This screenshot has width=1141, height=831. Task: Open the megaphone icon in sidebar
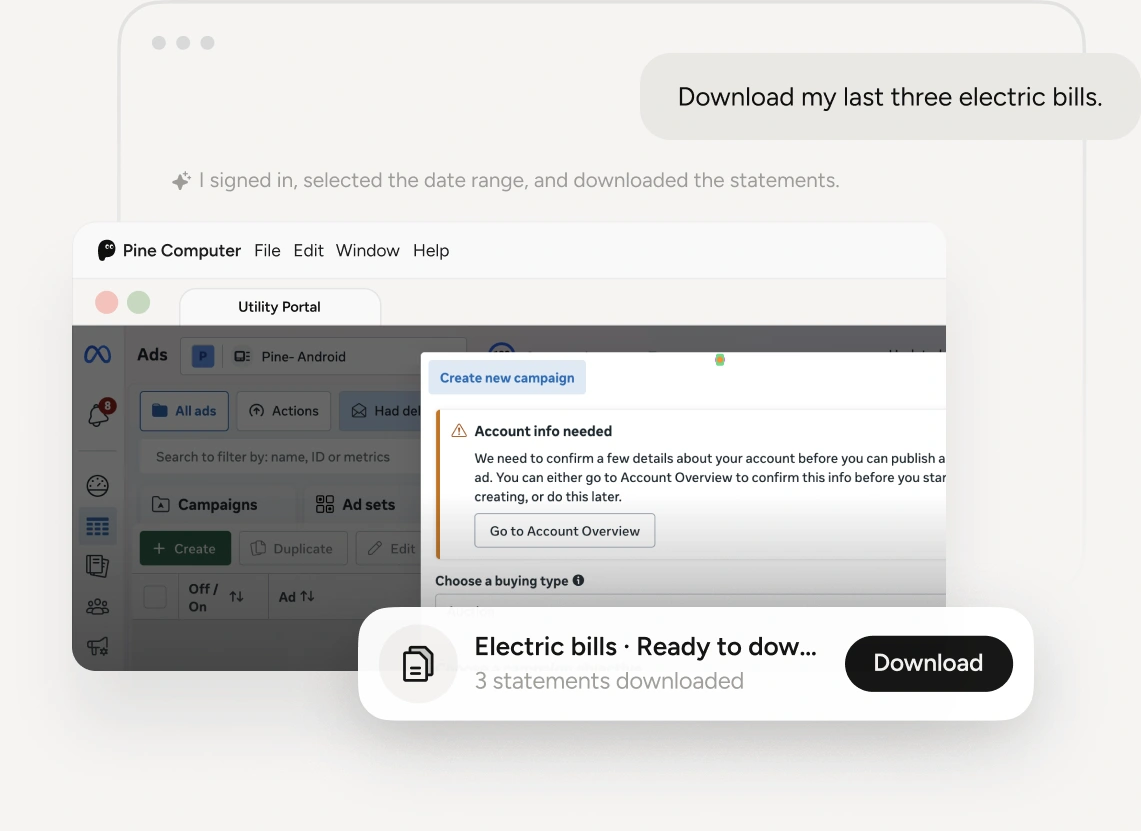click(98, 645)
